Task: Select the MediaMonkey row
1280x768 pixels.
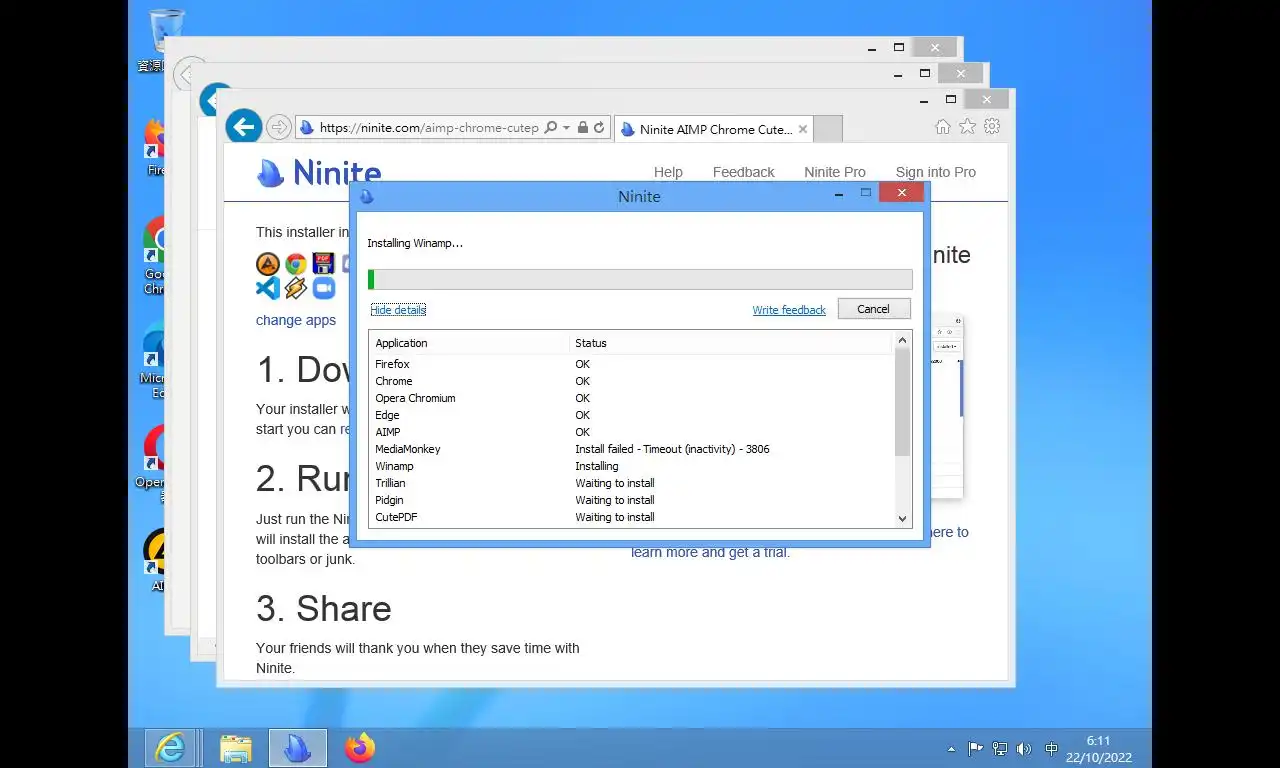Action: point(631,449)
